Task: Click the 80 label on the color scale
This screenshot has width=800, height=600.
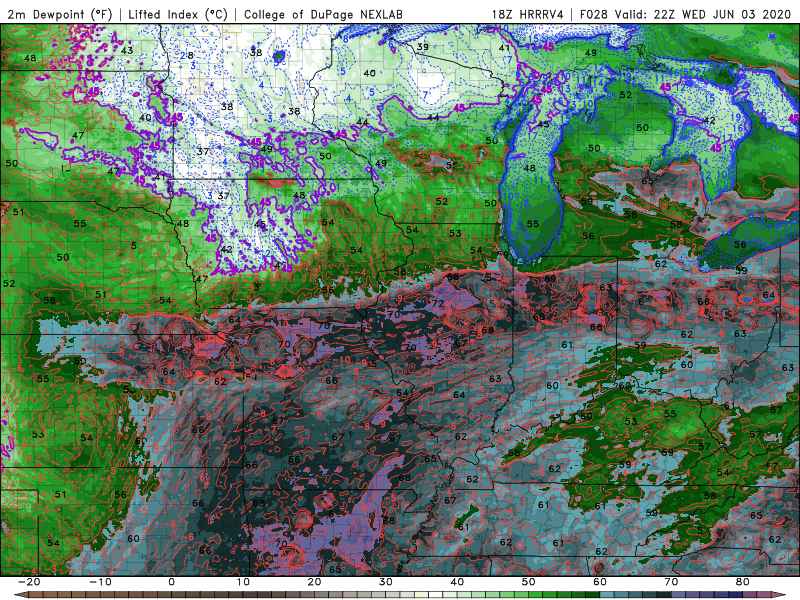Action: pyautogui.click(x=743, y=582)
